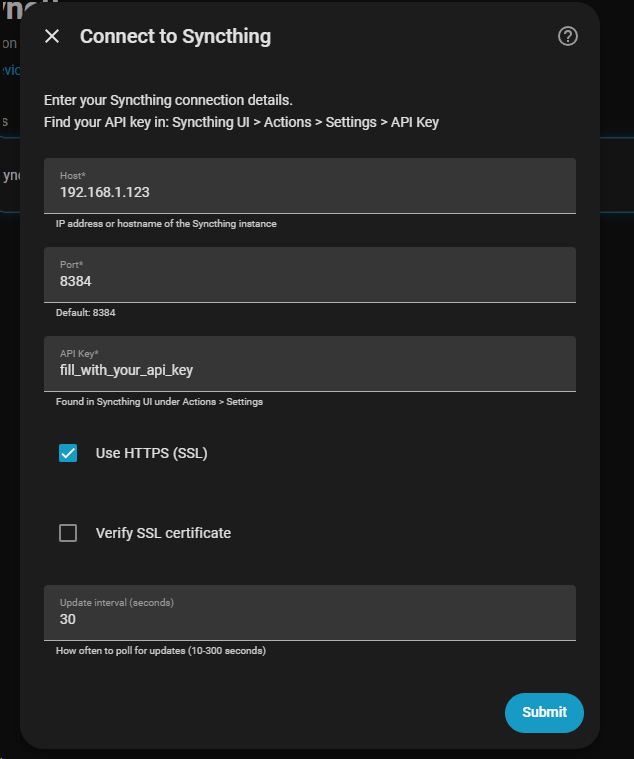The image size is (634, 759).
Task: Click the 'Verify SSL certificate' label text
Action: click(x=163, y=533)
